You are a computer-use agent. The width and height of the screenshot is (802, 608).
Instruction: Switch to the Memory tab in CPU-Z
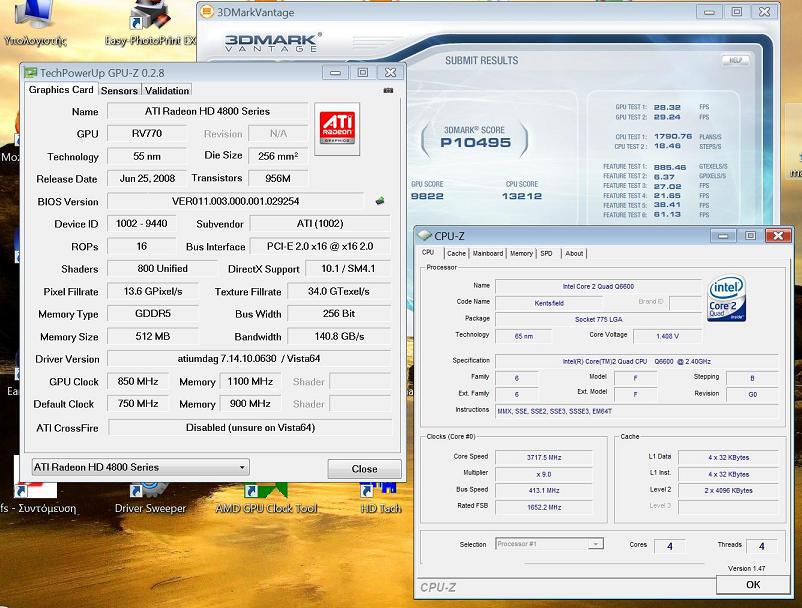click(521, 253)
